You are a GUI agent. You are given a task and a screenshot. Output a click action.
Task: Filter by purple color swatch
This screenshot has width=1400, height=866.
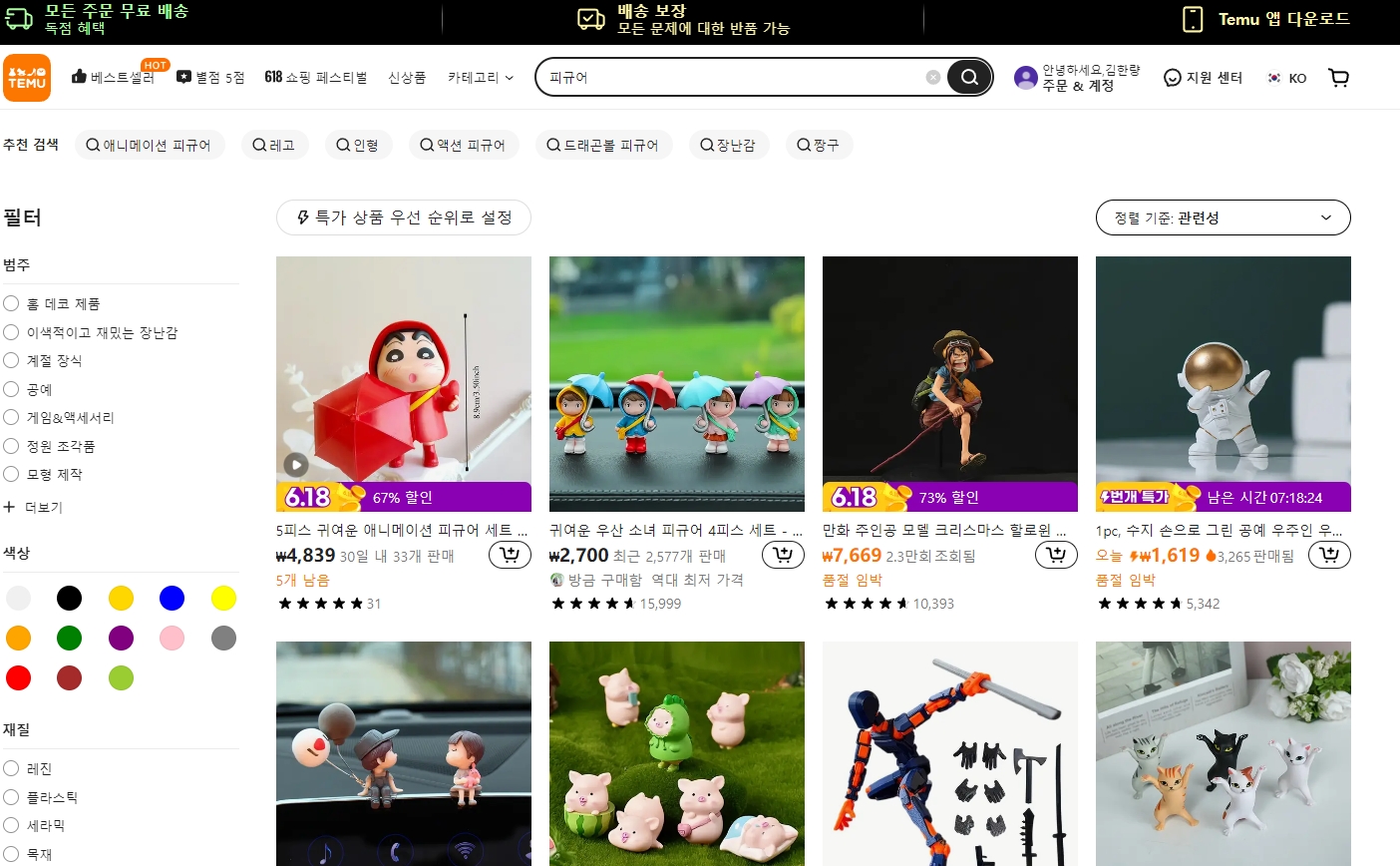tap(121, 638)
